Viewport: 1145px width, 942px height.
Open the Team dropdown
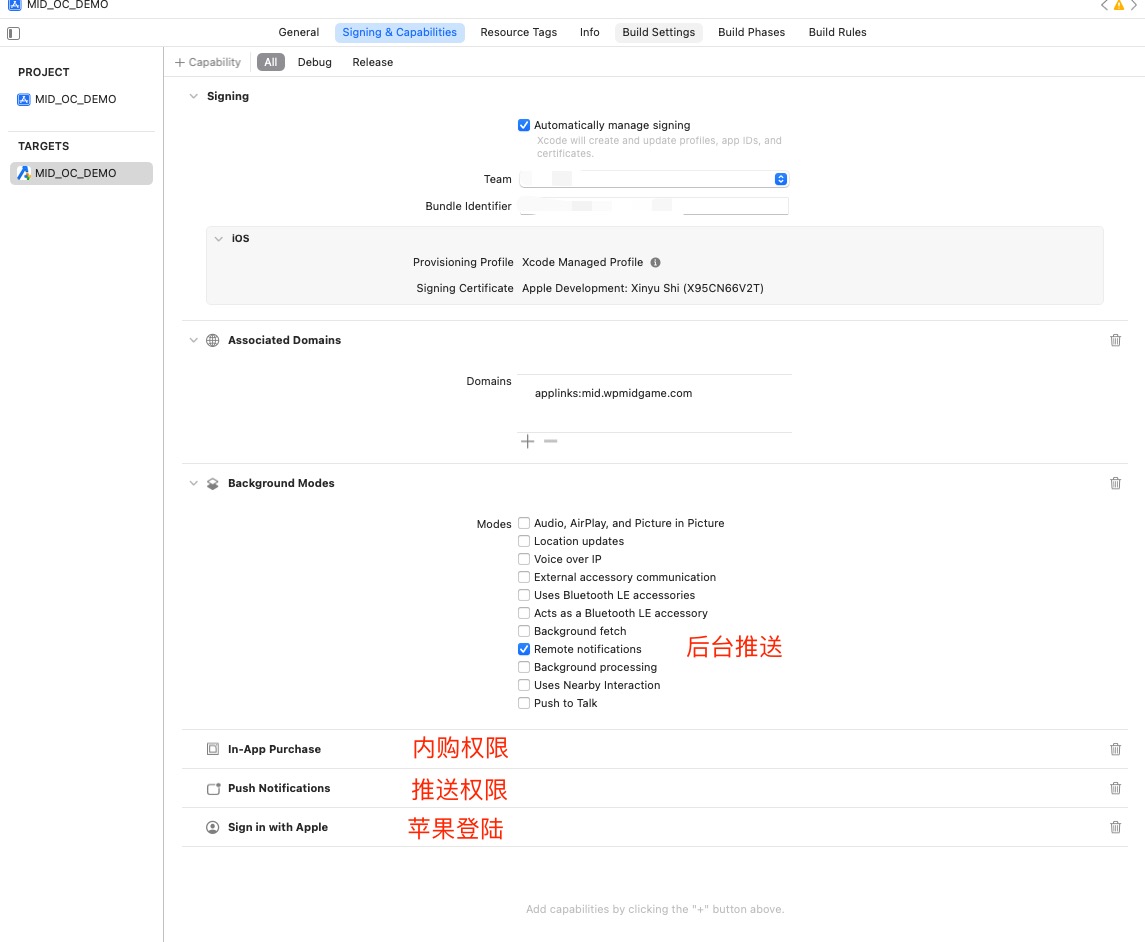click(654, 179)
